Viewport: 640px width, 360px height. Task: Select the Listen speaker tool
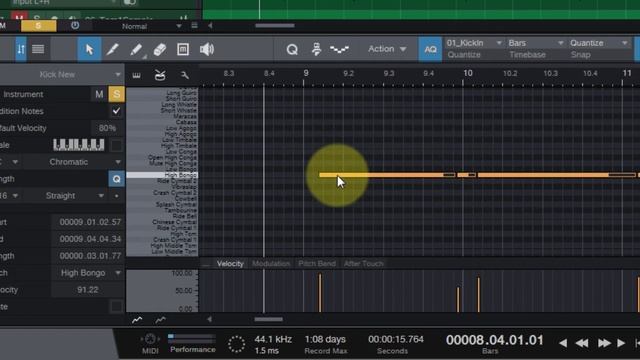[x=207, y=49]
